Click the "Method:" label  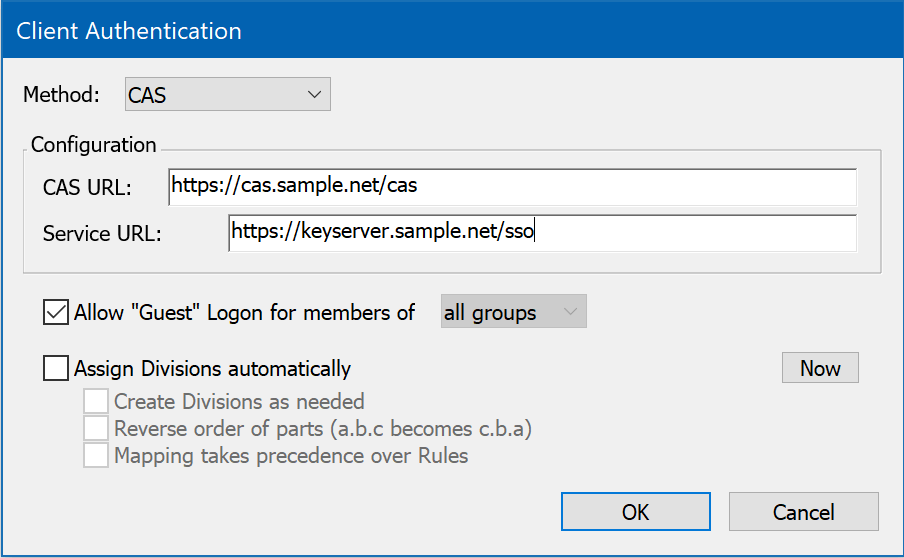click(61, 95)
